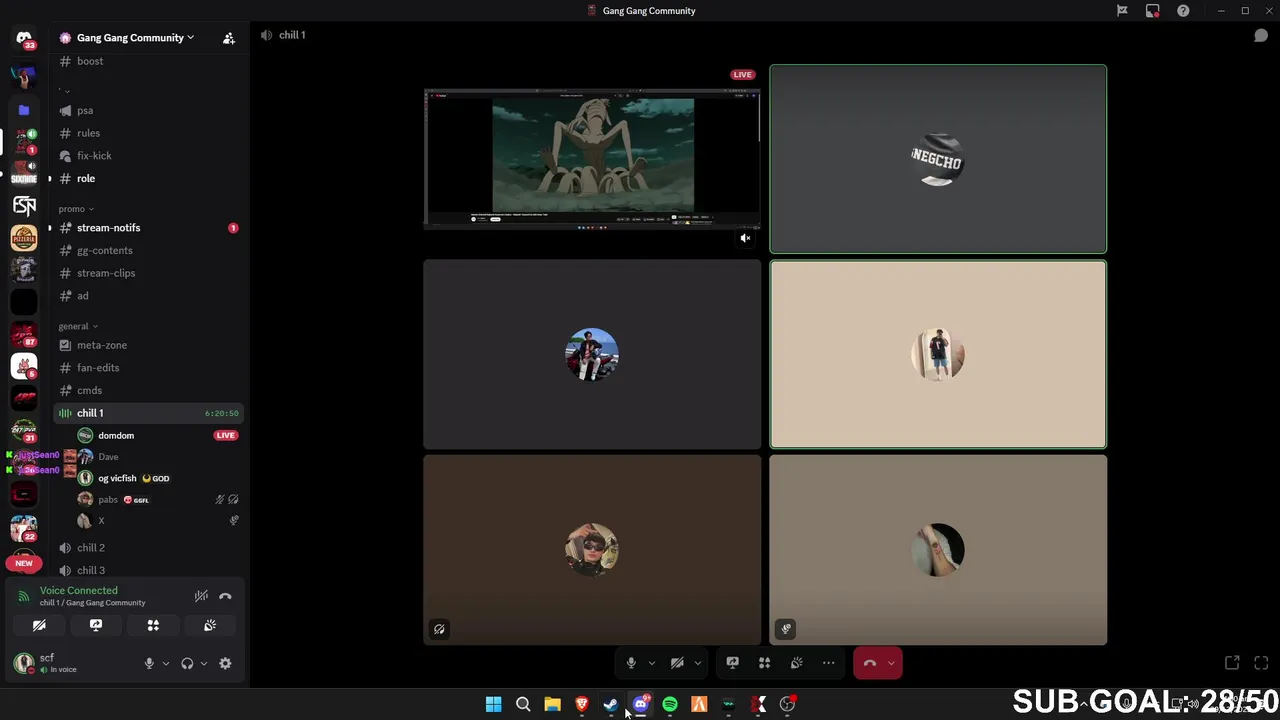Open the Windows Start menu
1280x720 pixels.
[493, 705]
